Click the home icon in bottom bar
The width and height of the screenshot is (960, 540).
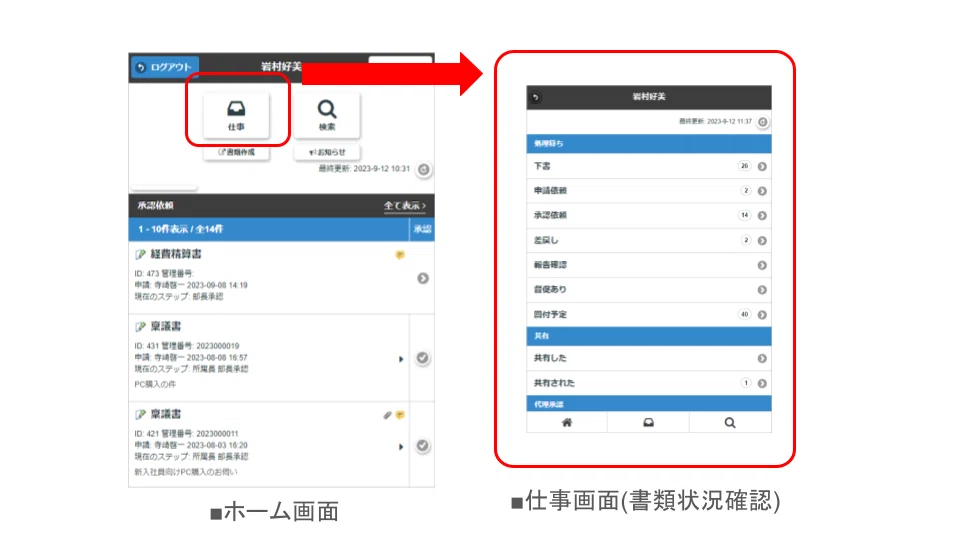click(567, 422)
